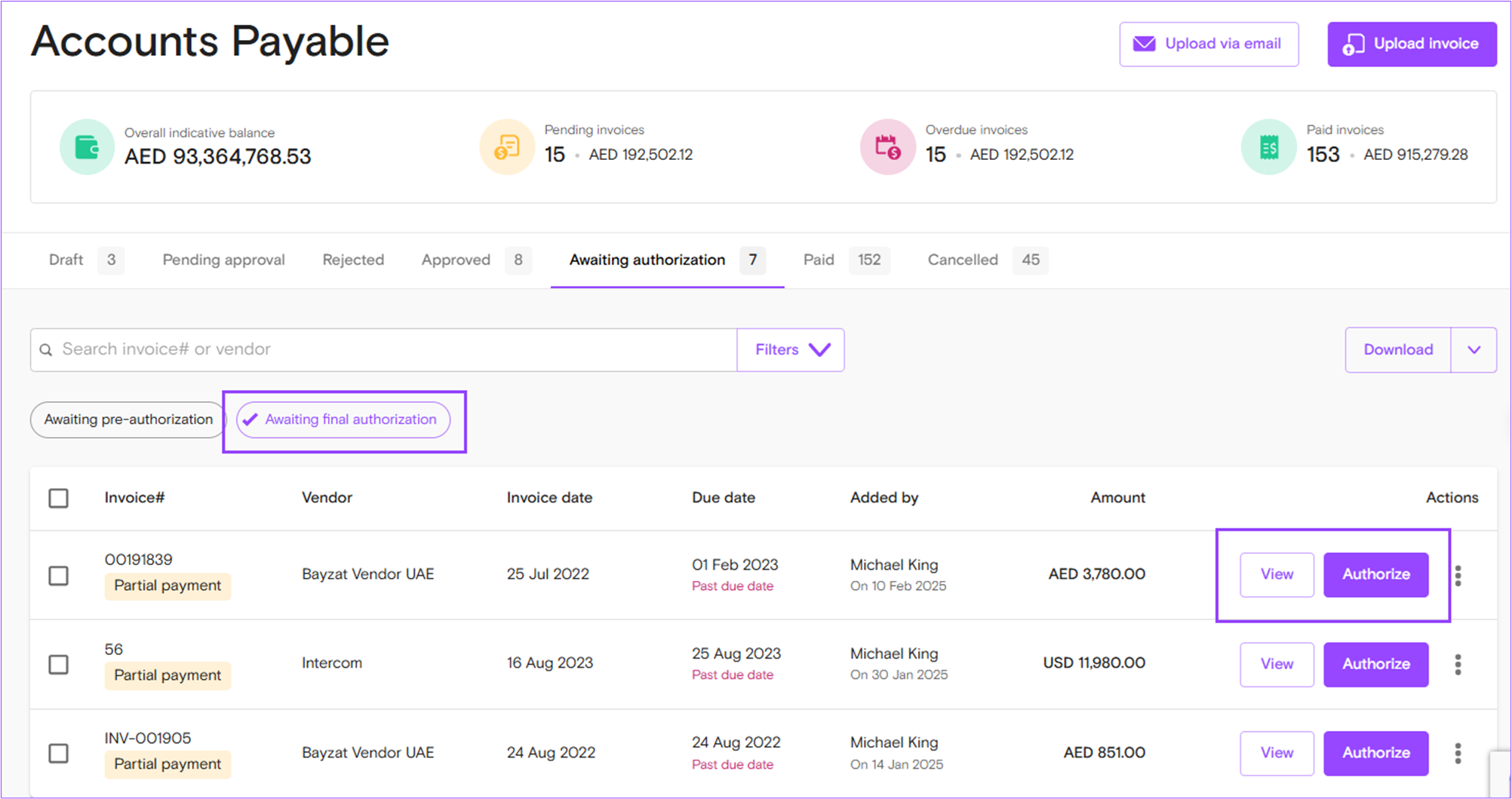This screenshot has width=1512, height=799.
Task: Authorize the Intercom invoice
Action: pos(1375,664)
